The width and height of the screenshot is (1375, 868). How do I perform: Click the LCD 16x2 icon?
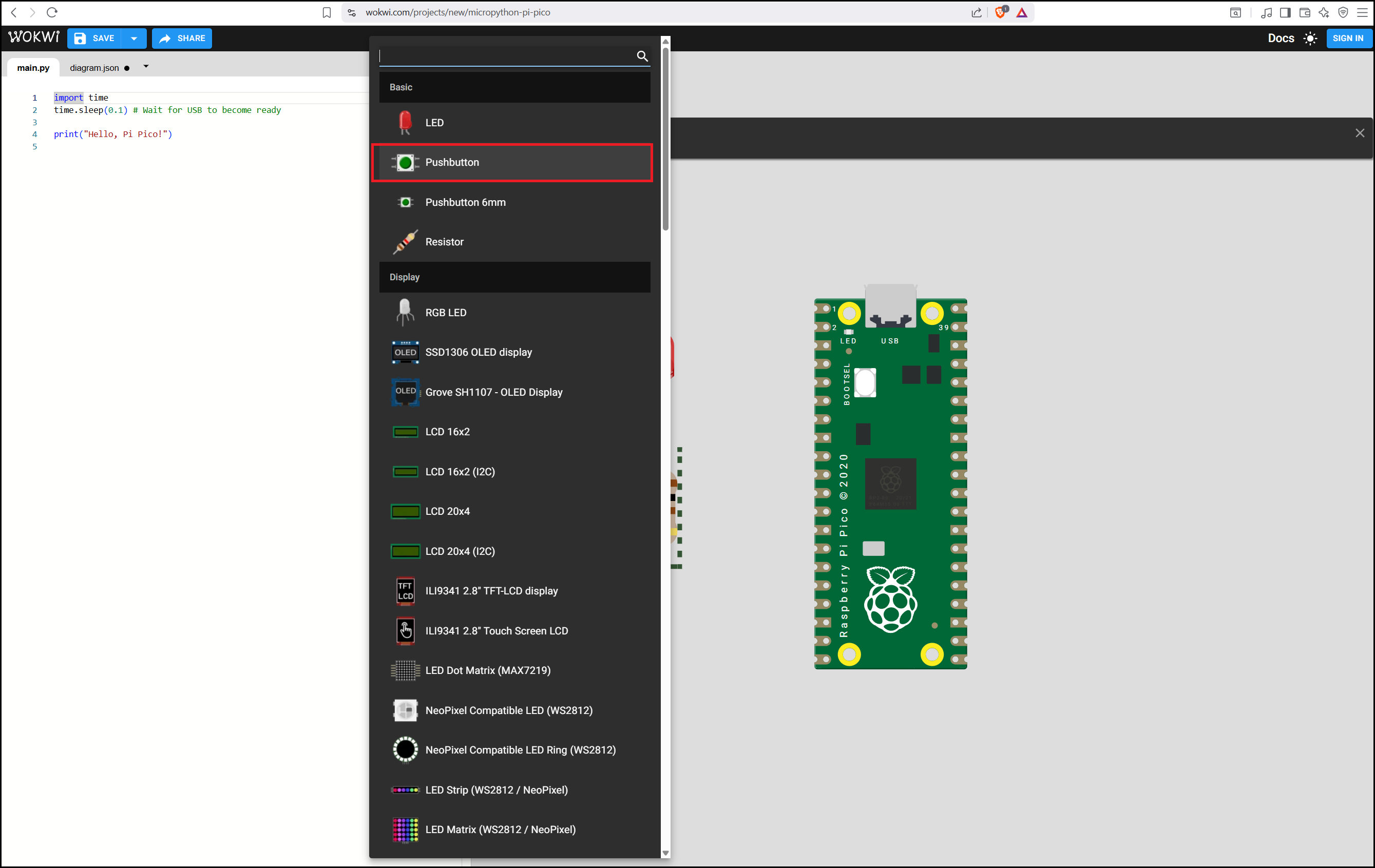click(405, 432)
